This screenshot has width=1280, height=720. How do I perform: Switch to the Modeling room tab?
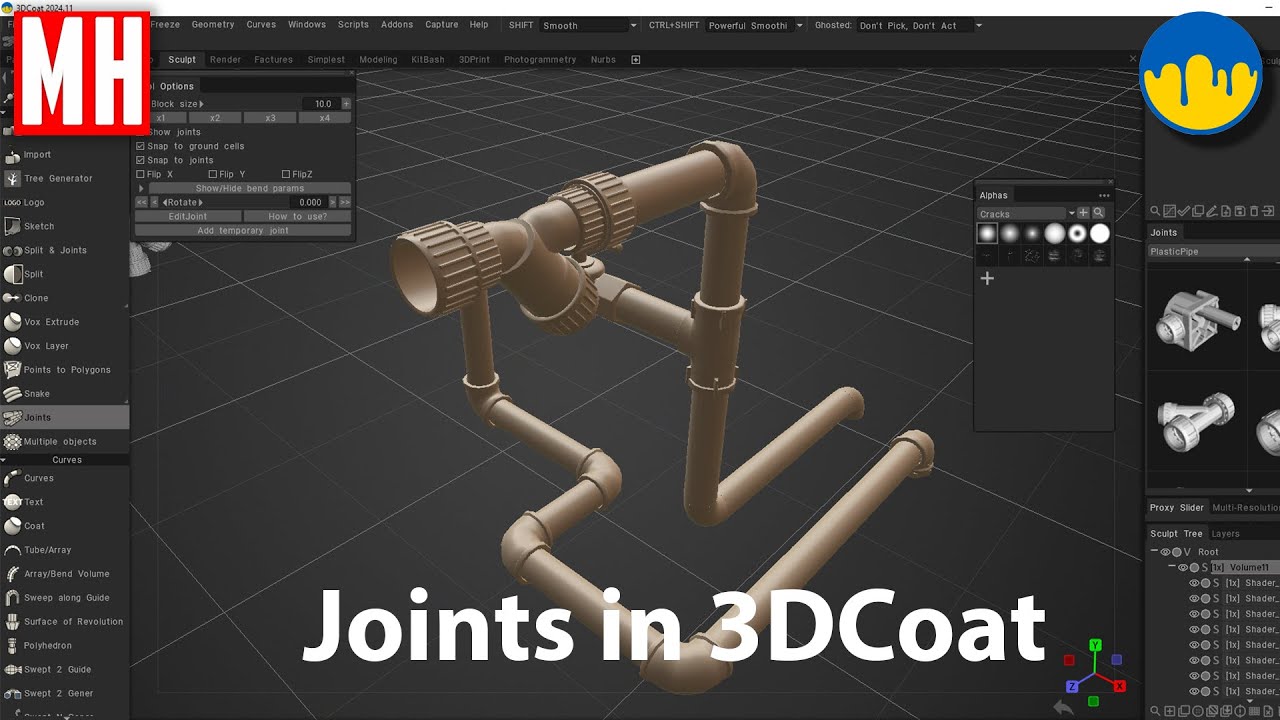378,59
